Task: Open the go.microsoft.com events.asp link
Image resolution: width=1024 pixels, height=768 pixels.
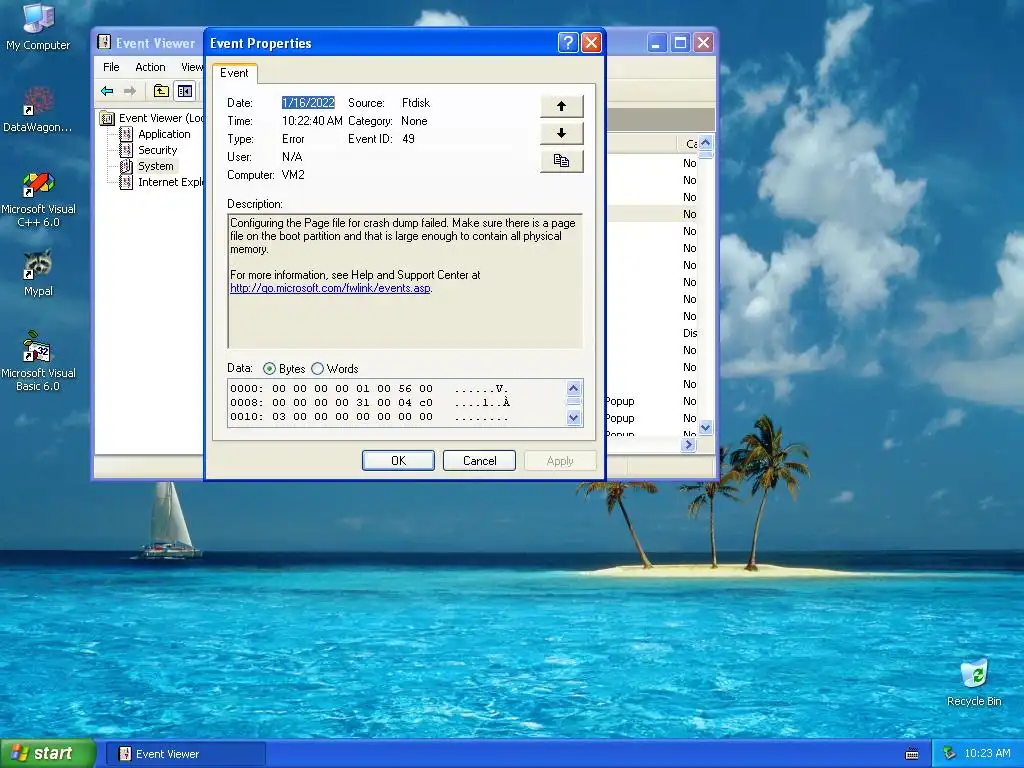Action: 330,288
